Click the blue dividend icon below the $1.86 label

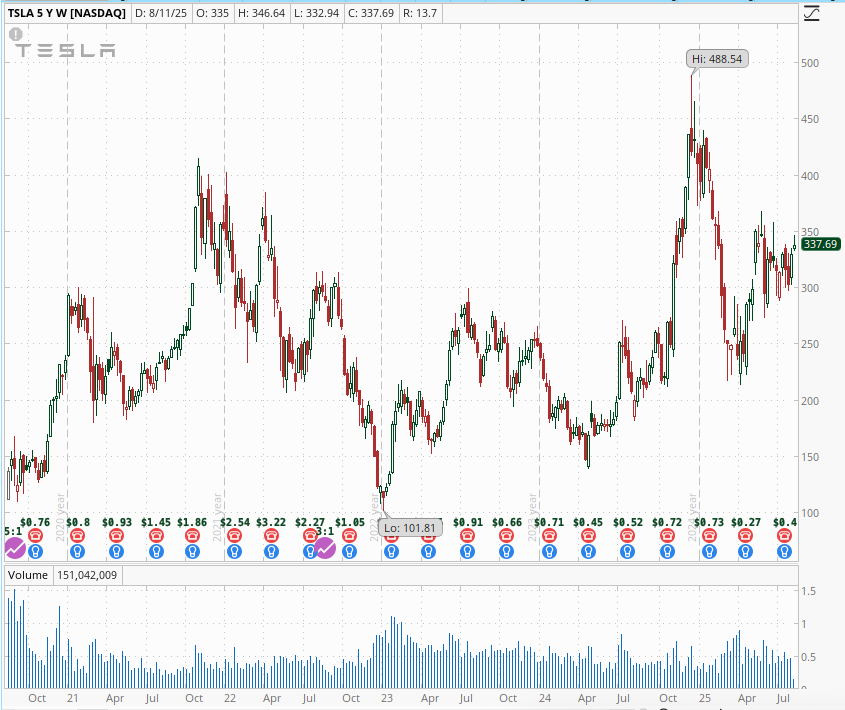(194, 551)
